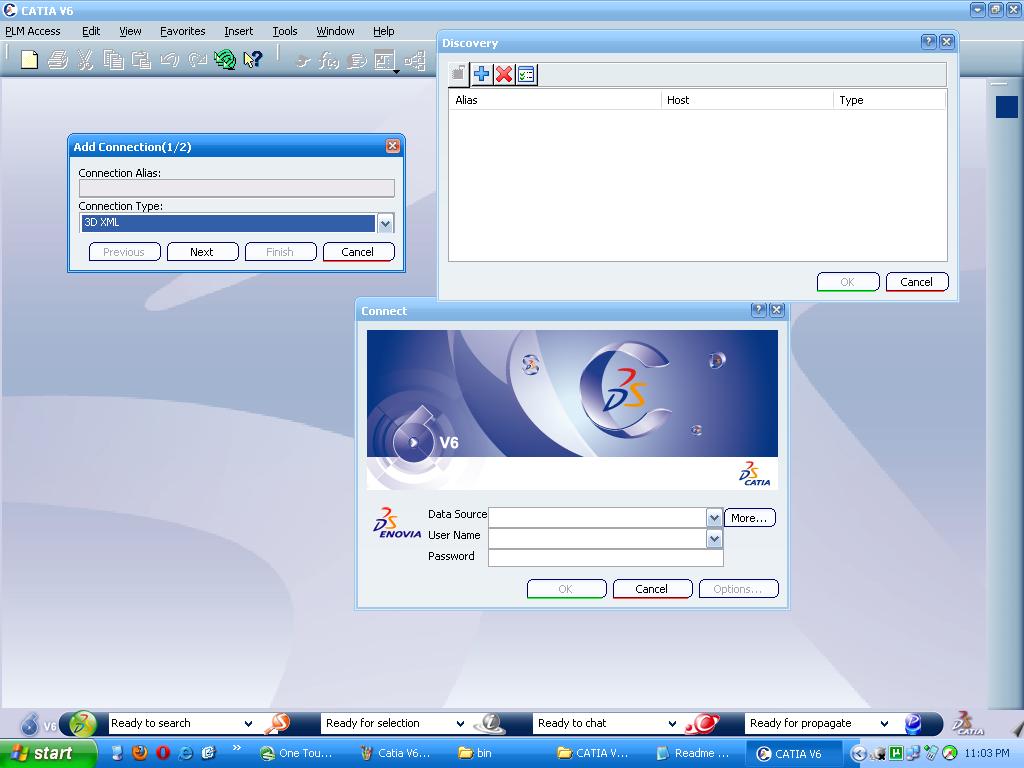
Task: Click Cancel in Add Connection dialog
Action: pos(359,252)
